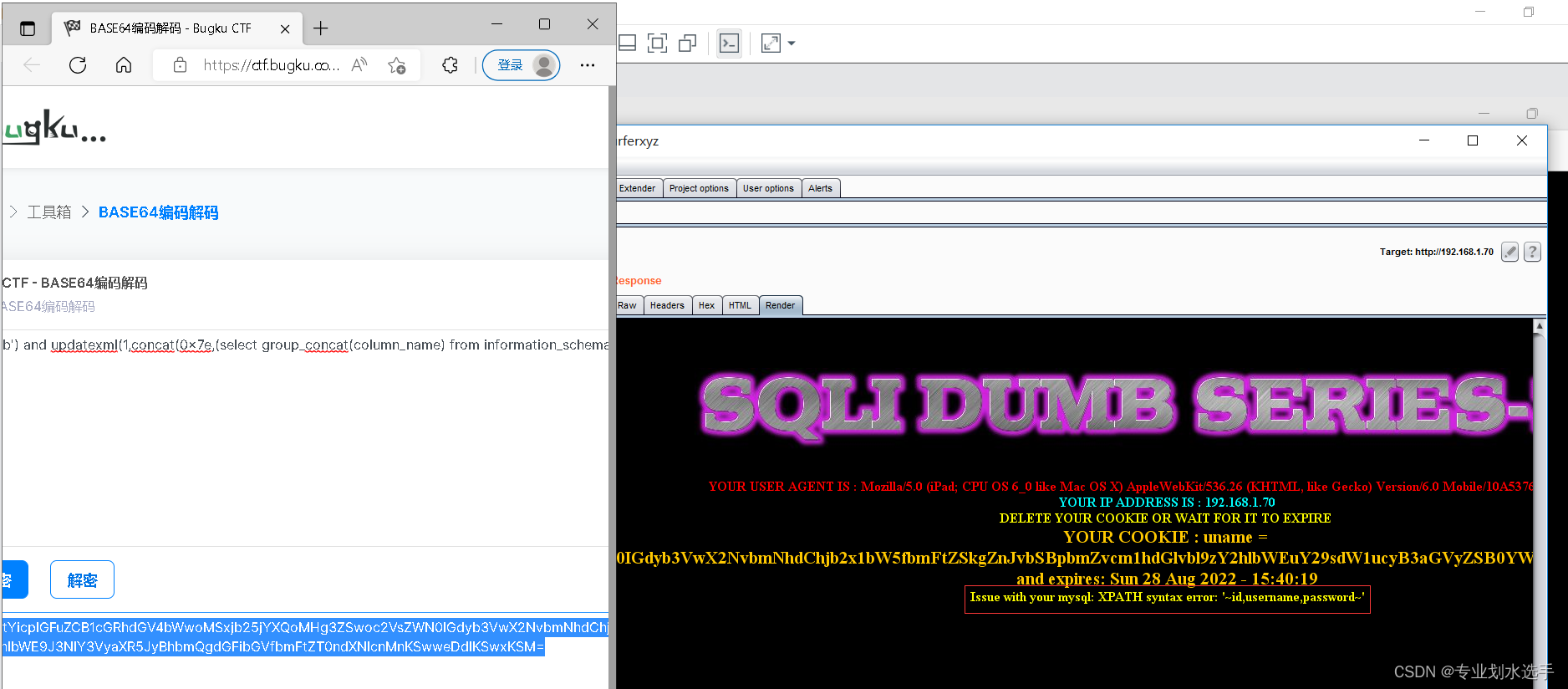Click the YOUR COOKIE uname text

[x=1165, y=537]
